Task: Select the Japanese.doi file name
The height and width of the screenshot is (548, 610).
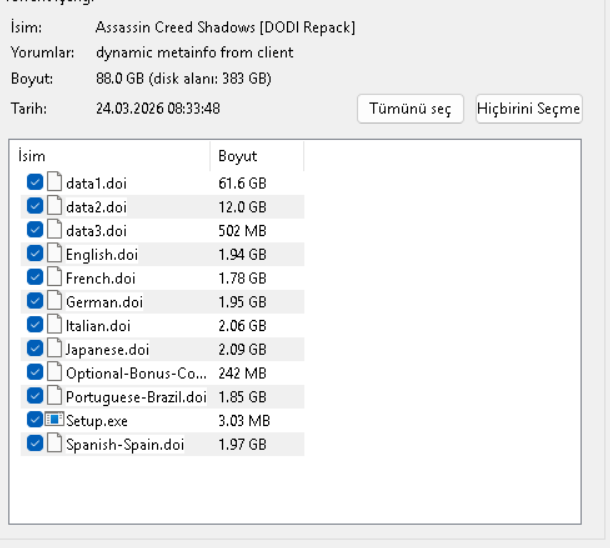Action: [107, 350]
